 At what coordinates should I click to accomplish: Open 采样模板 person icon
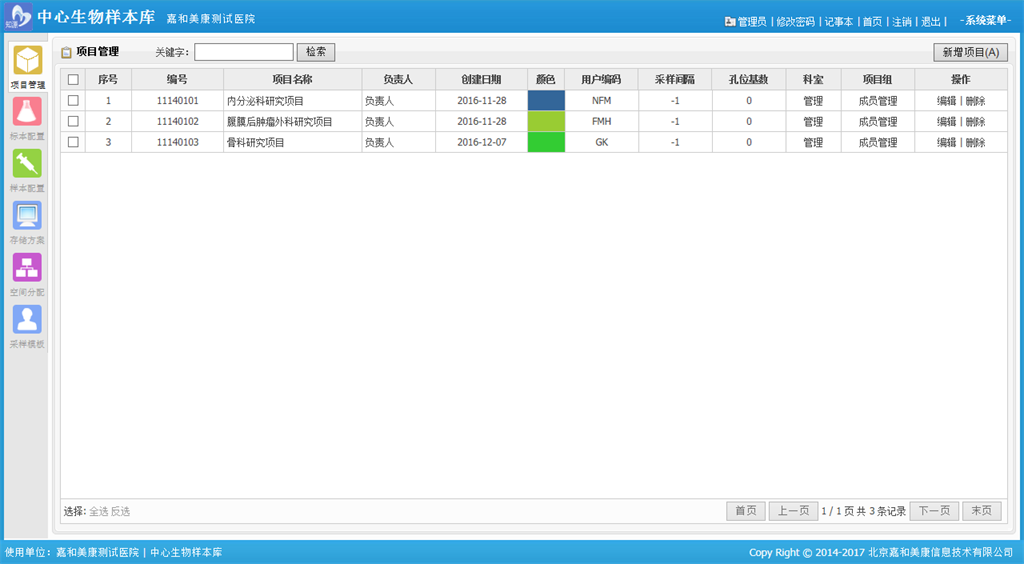(27, 320)
